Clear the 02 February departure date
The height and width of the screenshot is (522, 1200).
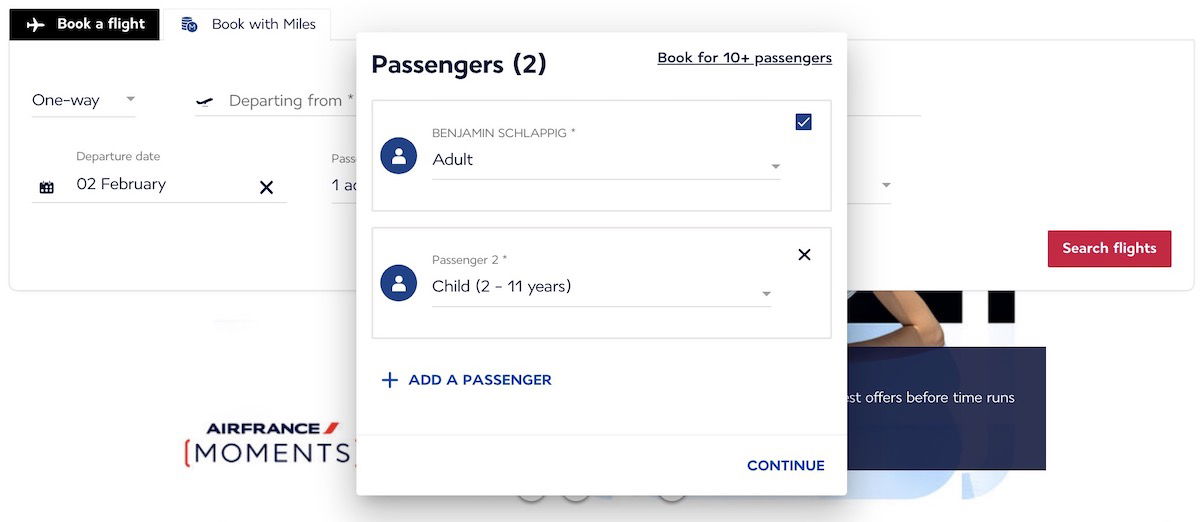(x=266, y=187)
